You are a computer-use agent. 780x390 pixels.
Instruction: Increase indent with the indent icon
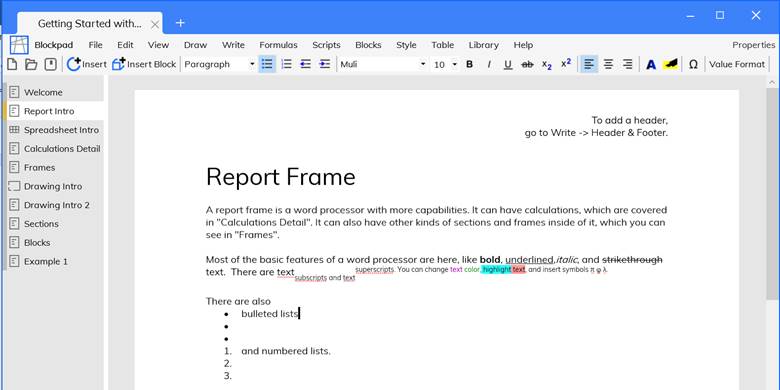tap(324, 64)
